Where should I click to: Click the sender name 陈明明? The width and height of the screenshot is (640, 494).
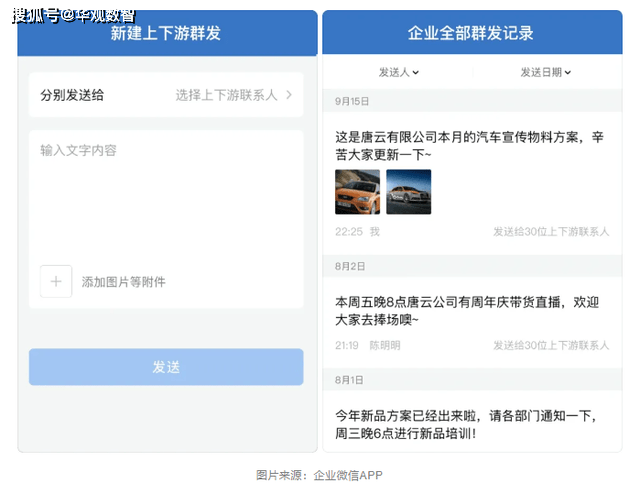[x=385, y=345]
